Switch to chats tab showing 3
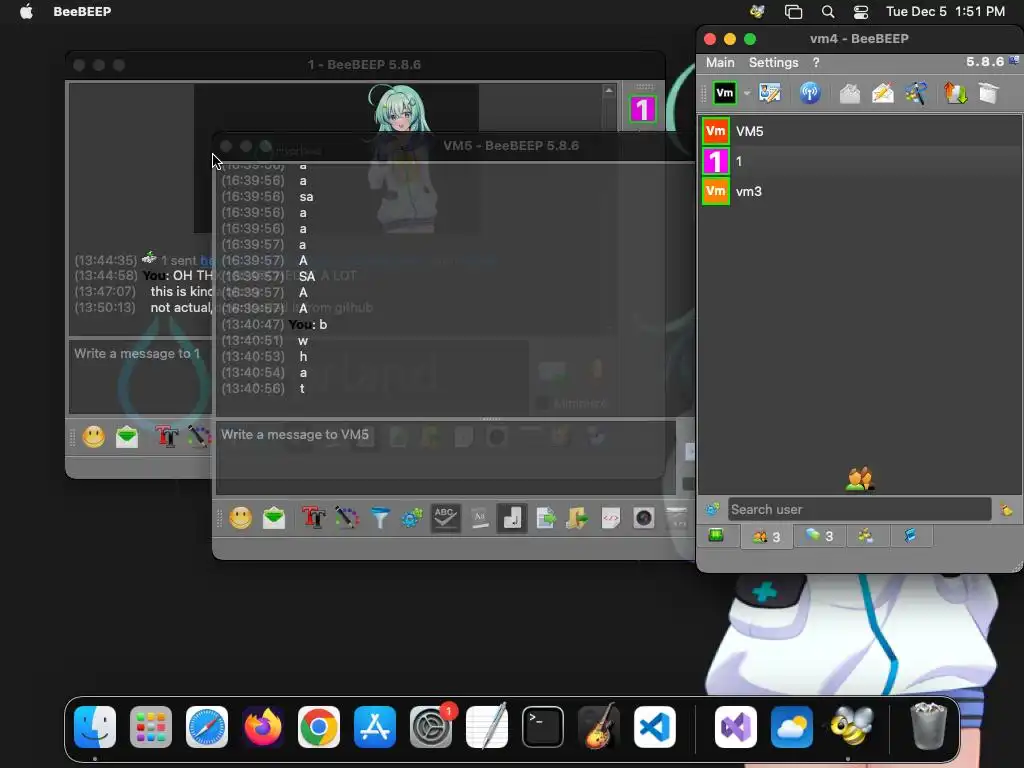 point(819,537)
